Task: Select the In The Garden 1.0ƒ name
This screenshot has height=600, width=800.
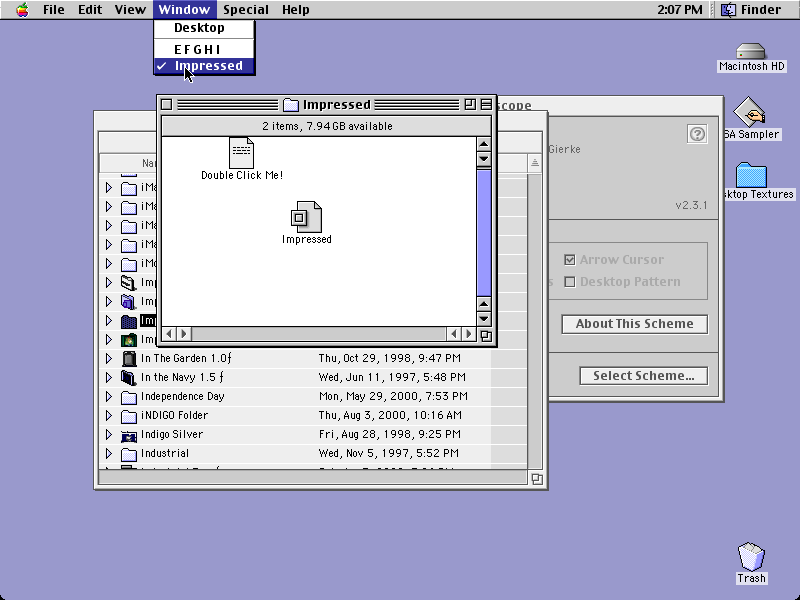Action: tap(186, 358)
